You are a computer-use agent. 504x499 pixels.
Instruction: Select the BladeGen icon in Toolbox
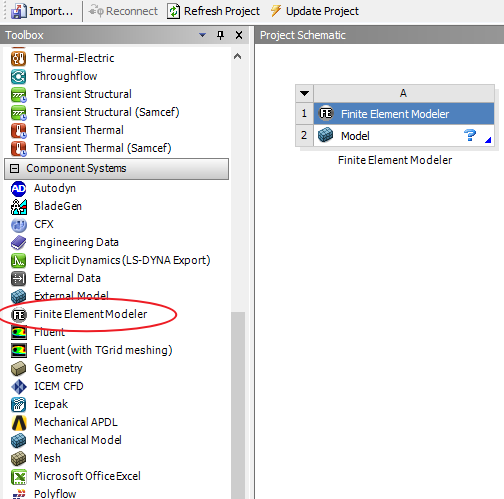(19, 207)
